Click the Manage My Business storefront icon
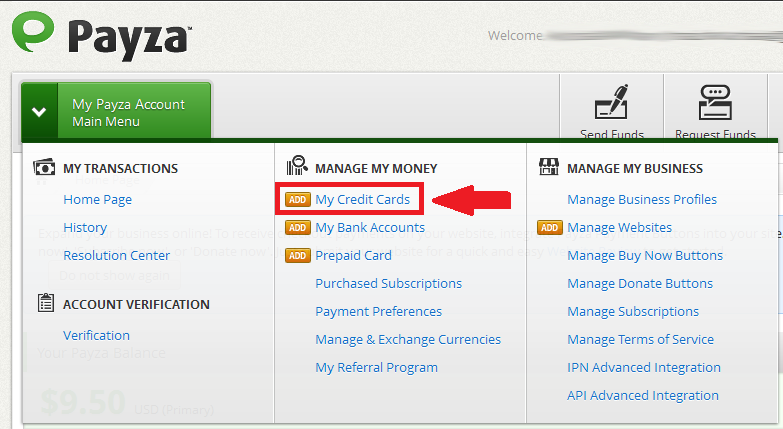The width and height of the screenshot is (783, 429). point(549,167)
